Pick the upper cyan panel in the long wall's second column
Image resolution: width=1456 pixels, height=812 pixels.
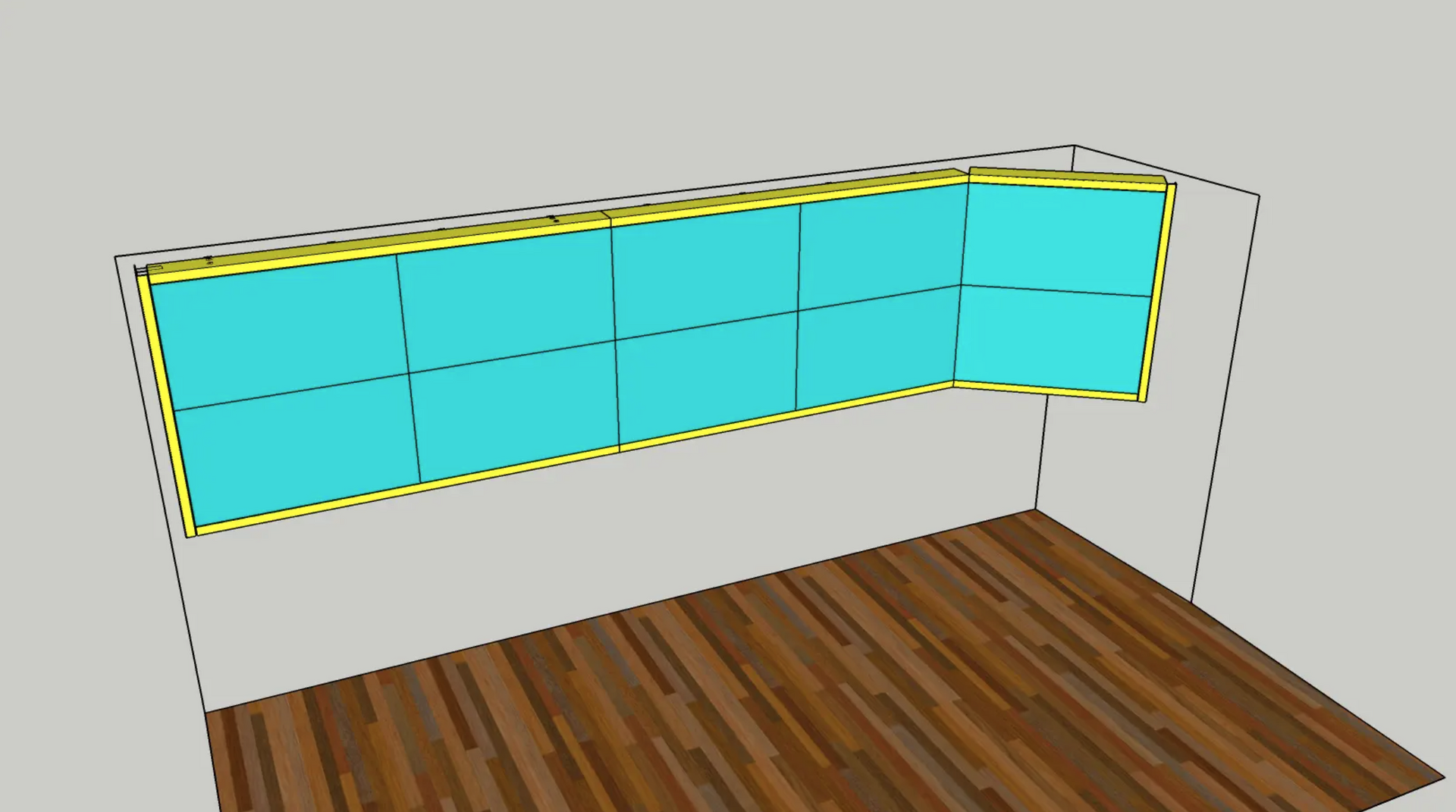pyautogui.click(x=507, y=299)
